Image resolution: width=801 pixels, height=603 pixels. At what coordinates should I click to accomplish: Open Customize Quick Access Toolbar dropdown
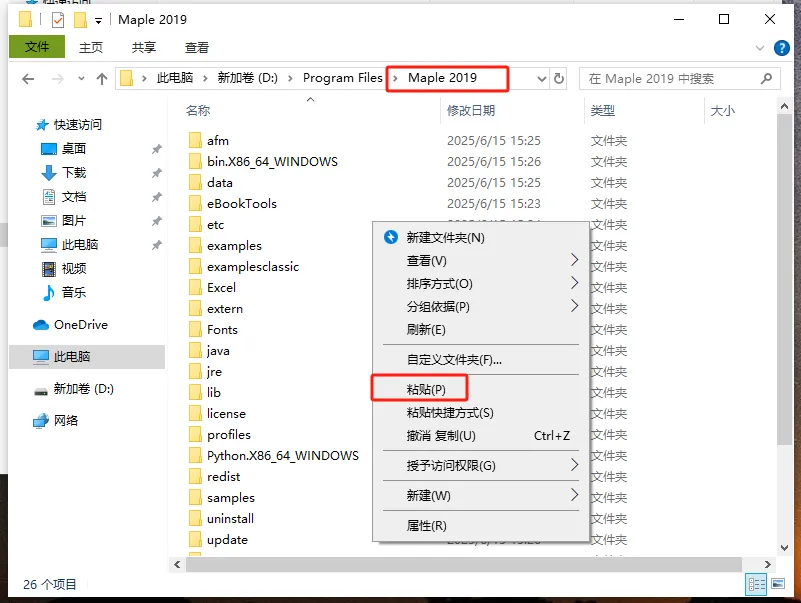tap(98, 20)
